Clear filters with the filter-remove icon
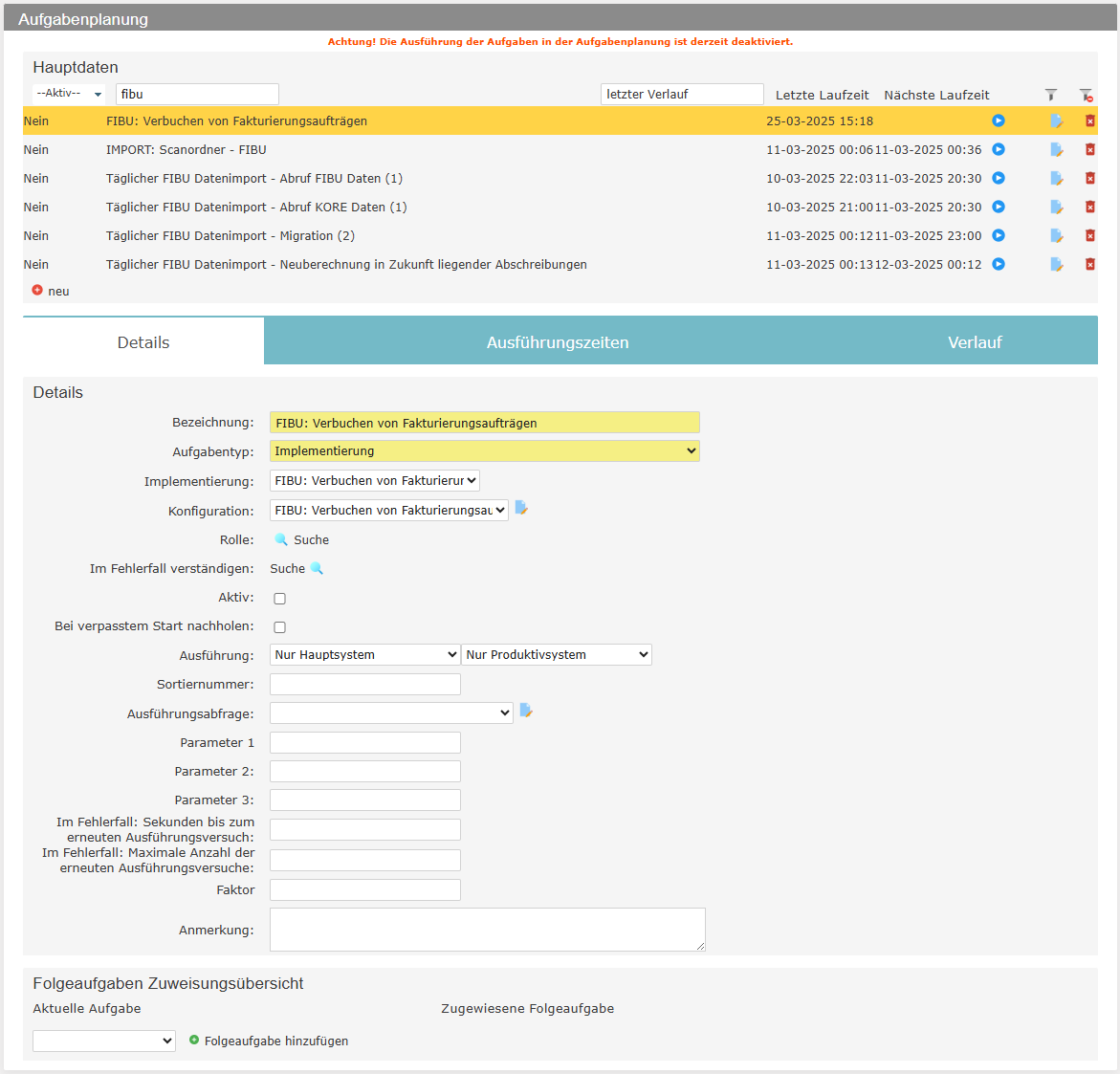 [1086, 95]
